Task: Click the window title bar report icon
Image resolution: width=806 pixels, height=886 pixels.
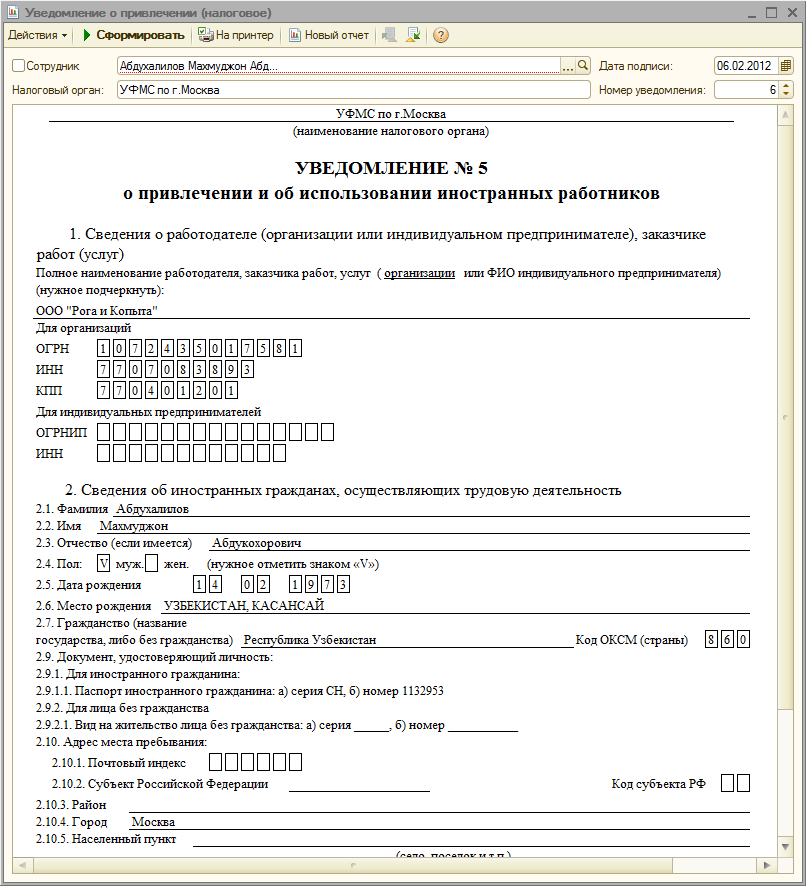Action: [13, 12]
